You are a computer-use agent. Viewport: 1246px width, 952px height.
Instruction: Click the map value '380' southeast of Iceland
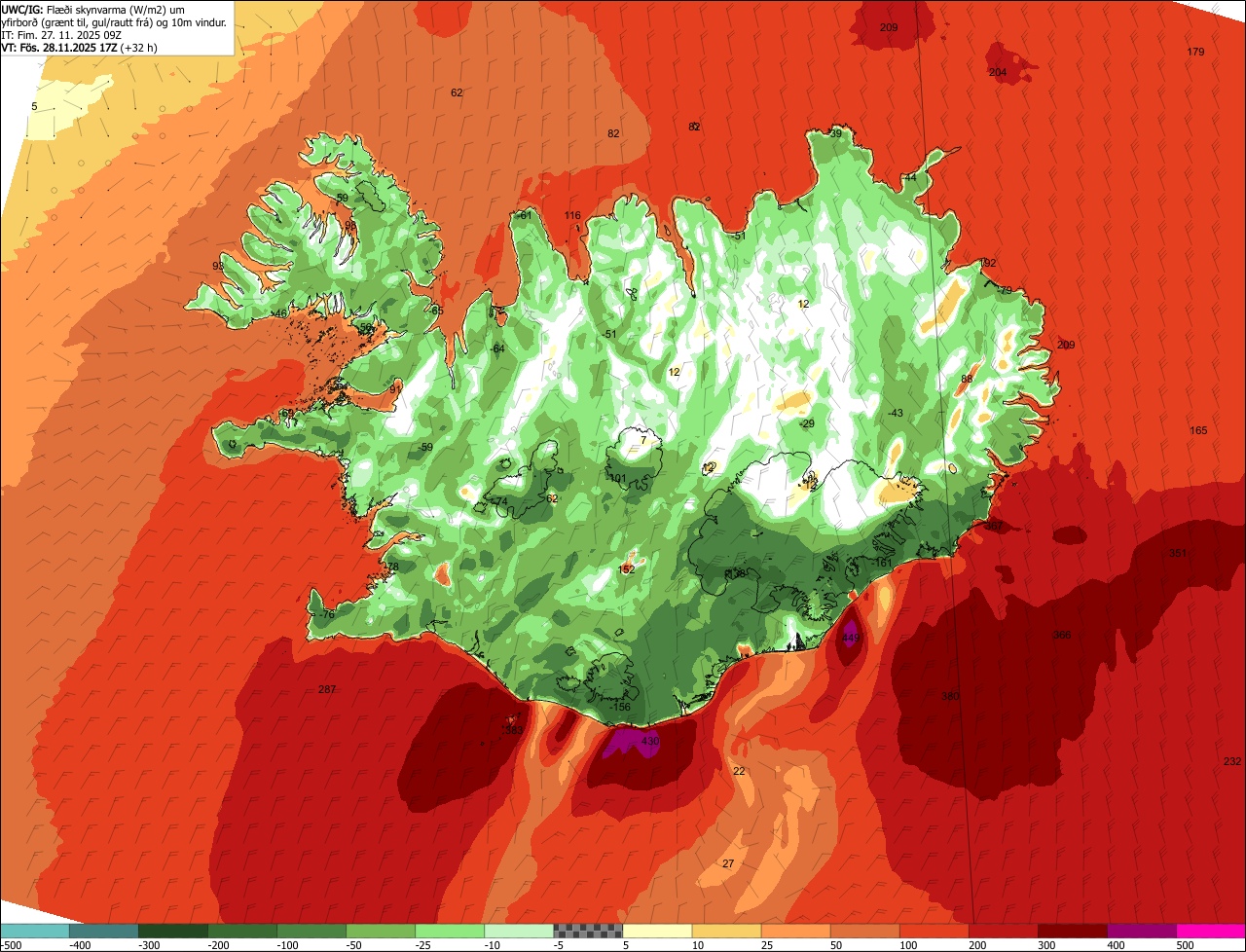(950, 696)
